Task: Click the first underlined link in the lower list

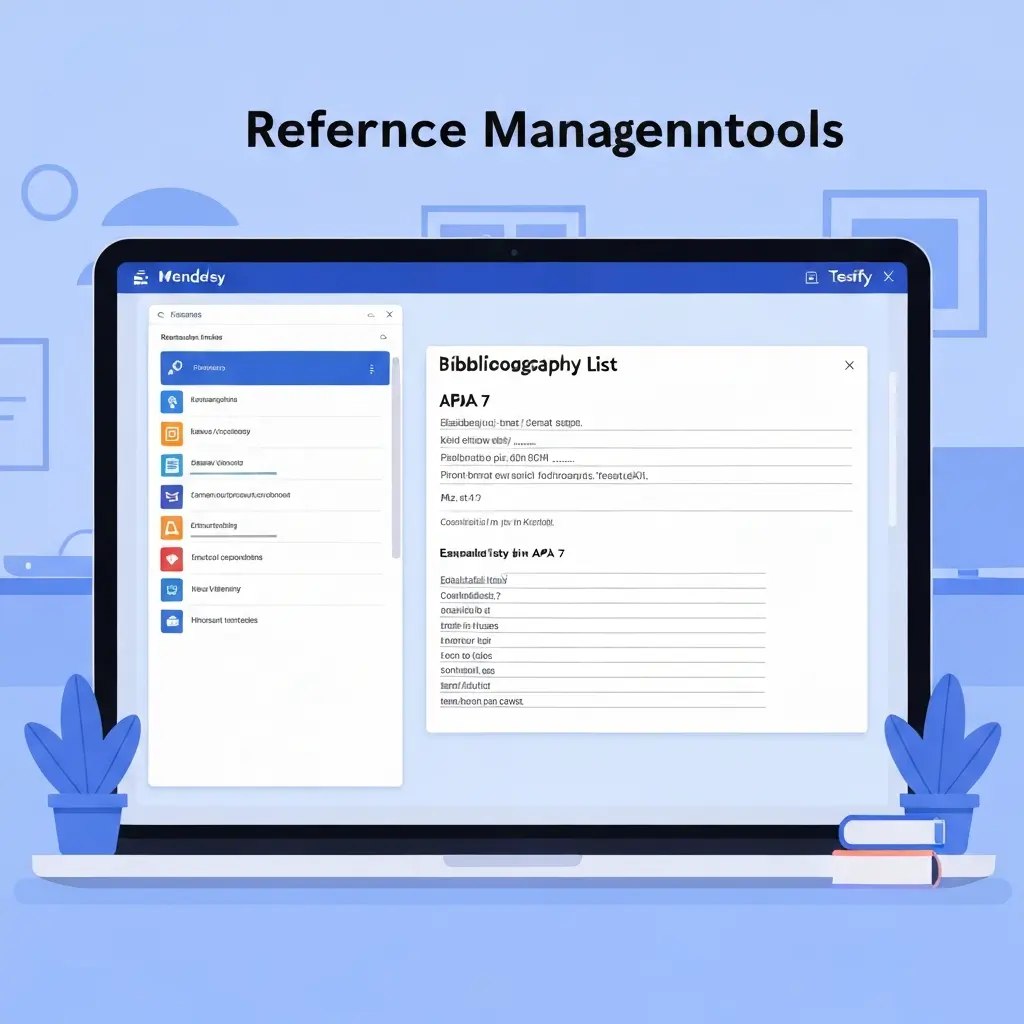Action: tap(473, 580)
